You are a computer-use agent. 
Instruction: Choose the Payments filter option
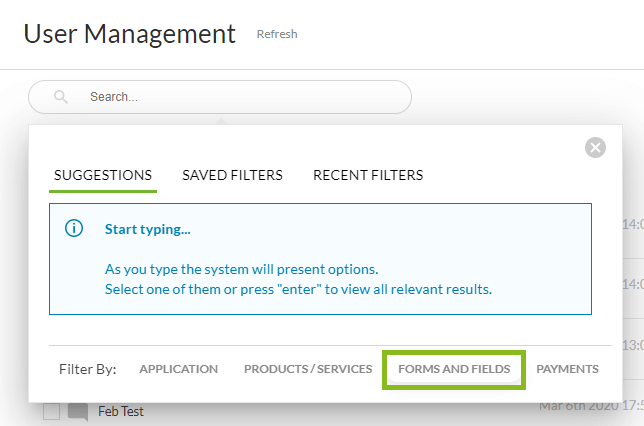[567, 369]
